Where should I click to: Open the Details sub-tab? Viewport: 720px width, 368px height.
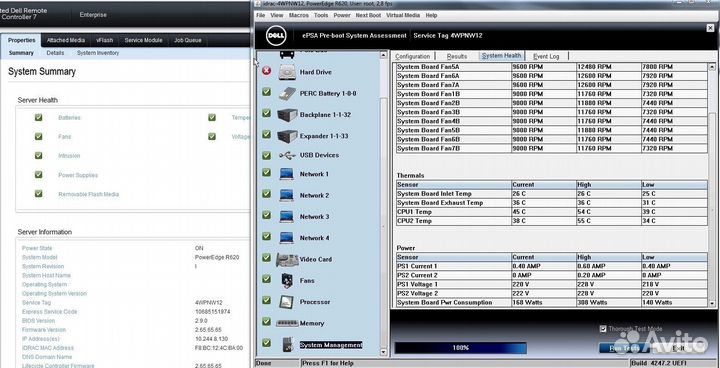55,53
